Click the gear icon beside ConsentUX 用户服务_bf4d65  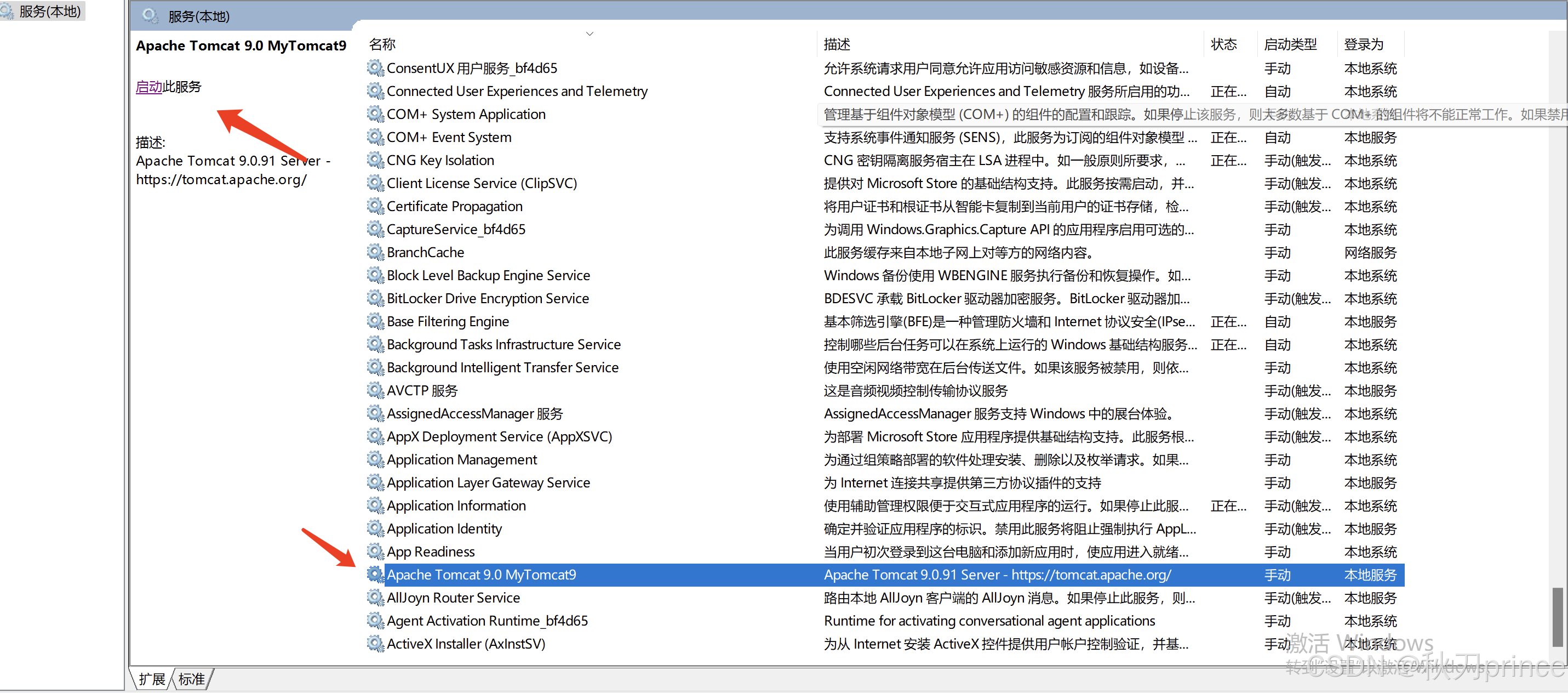pos(376,67)
